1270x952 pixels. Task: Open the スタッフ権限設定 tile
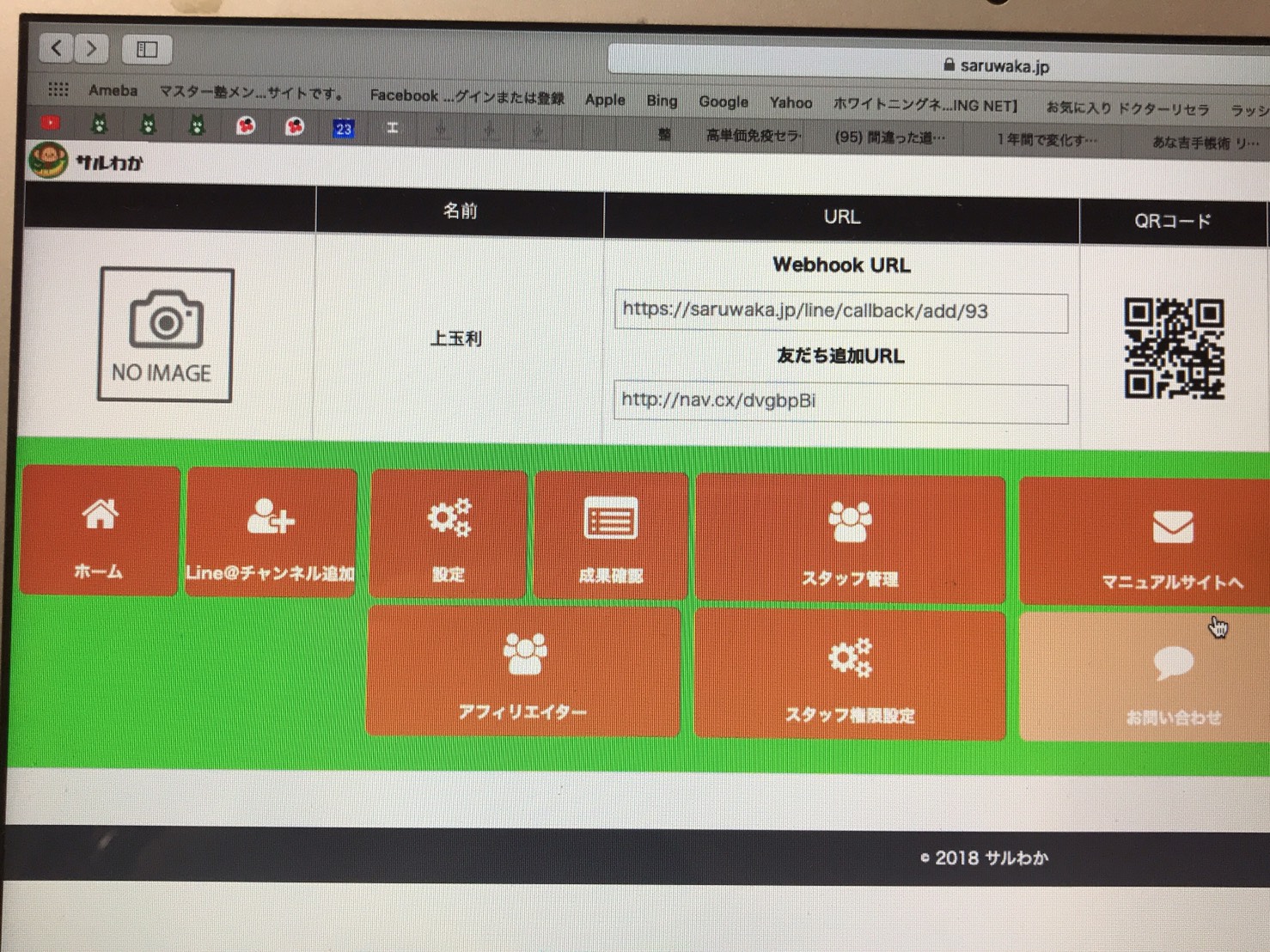click(850, 675)
